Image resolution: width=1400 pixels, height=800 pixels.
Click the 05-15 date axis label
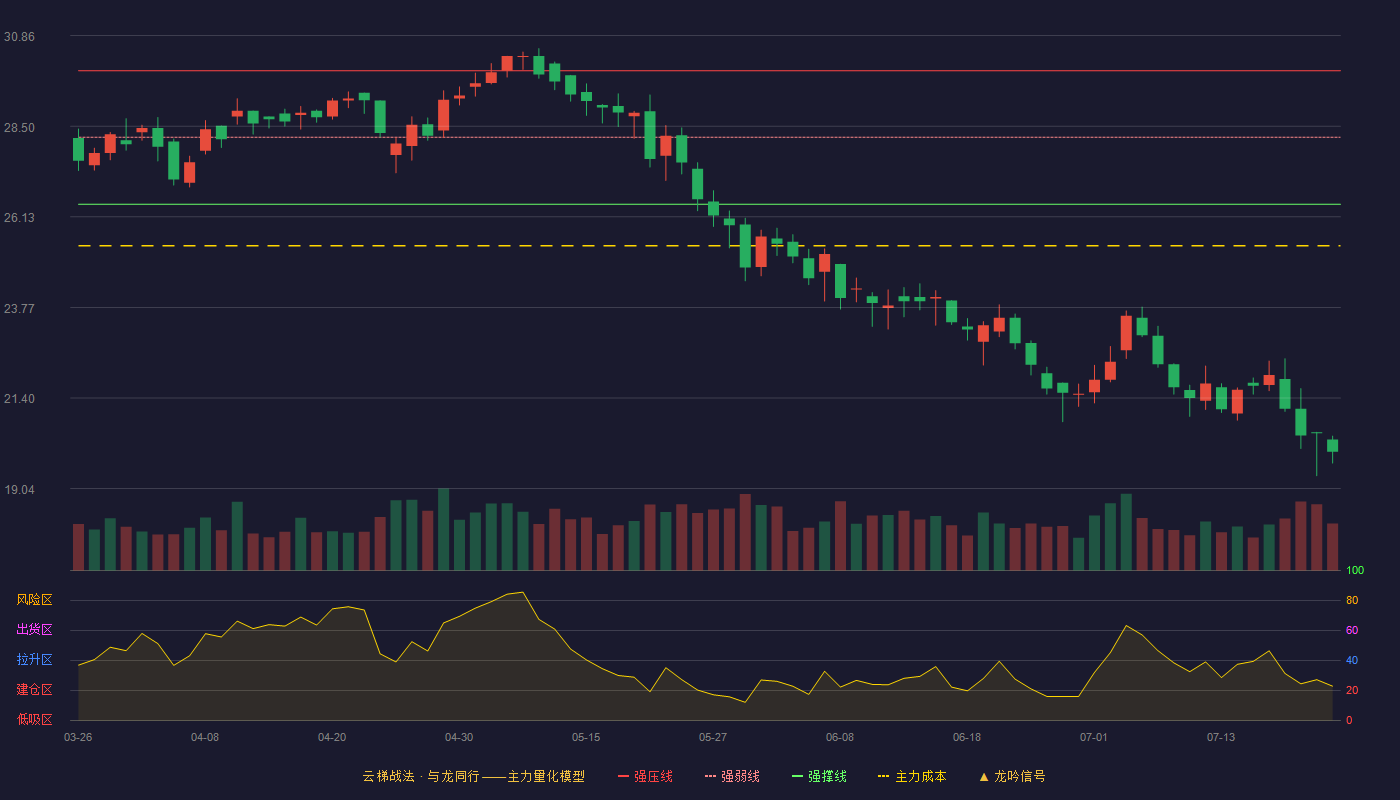click(x=586, y=737)
